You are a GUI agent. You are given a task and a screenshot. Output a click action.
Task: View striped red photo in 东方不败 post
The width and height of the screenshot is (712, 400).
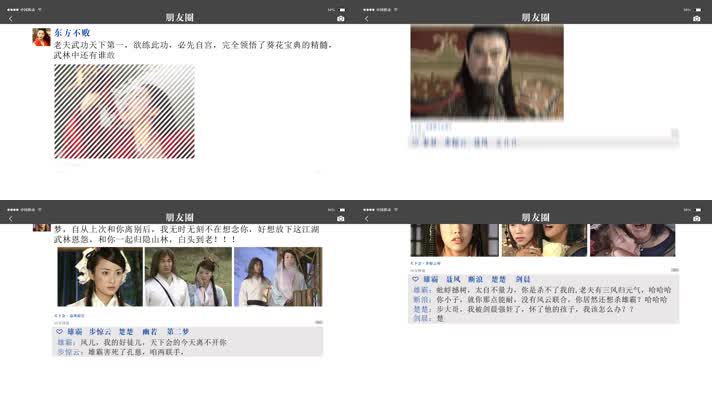(124, 111)
